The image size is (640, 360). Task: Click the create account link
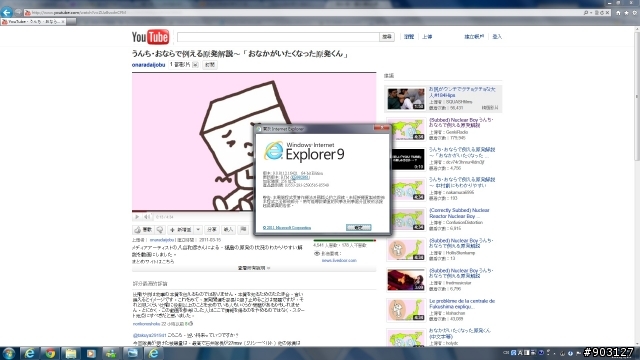[x=474, y=37]
